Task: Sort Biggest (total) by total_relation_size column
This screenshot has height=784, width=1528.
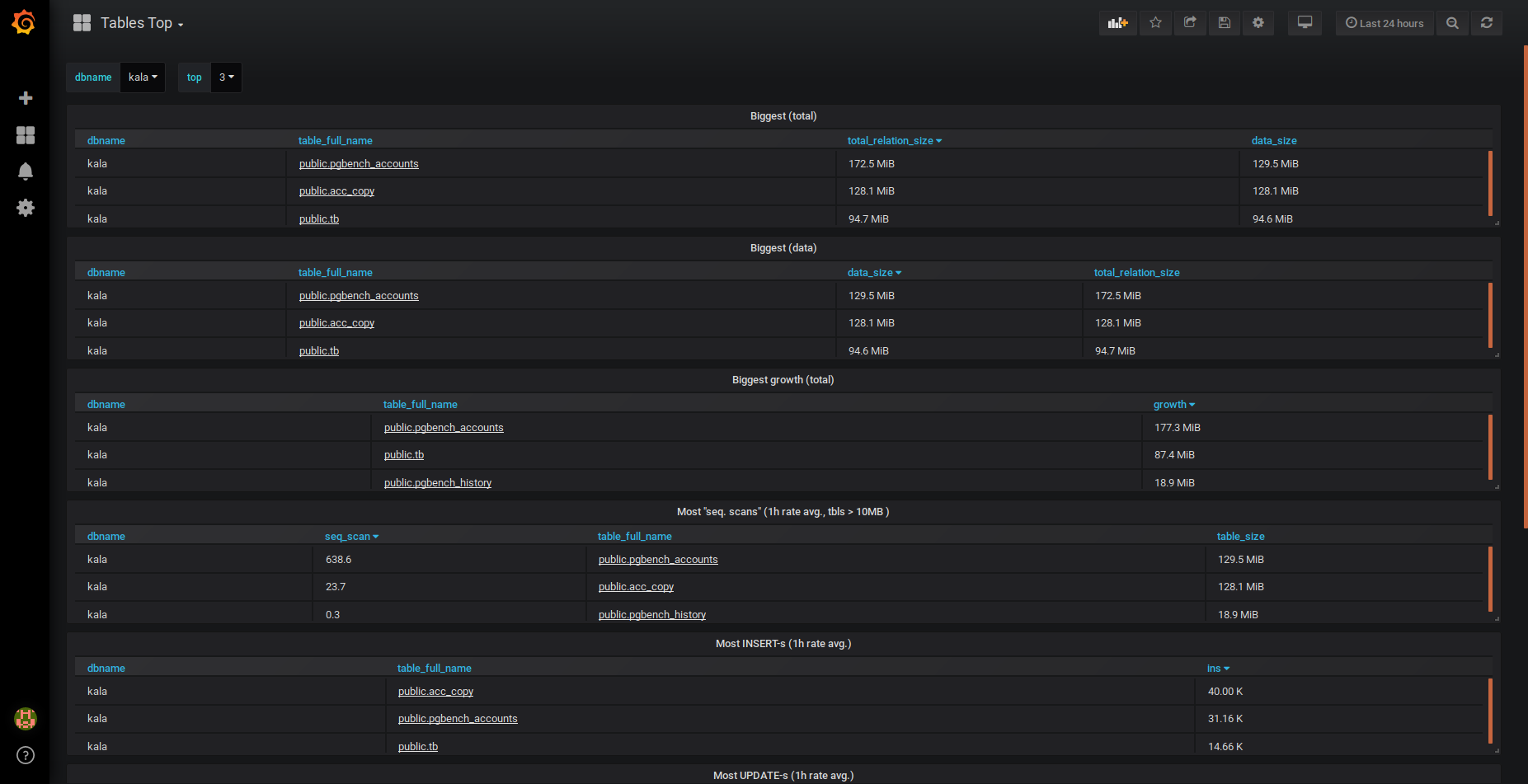Action: [x=891, y=141]
